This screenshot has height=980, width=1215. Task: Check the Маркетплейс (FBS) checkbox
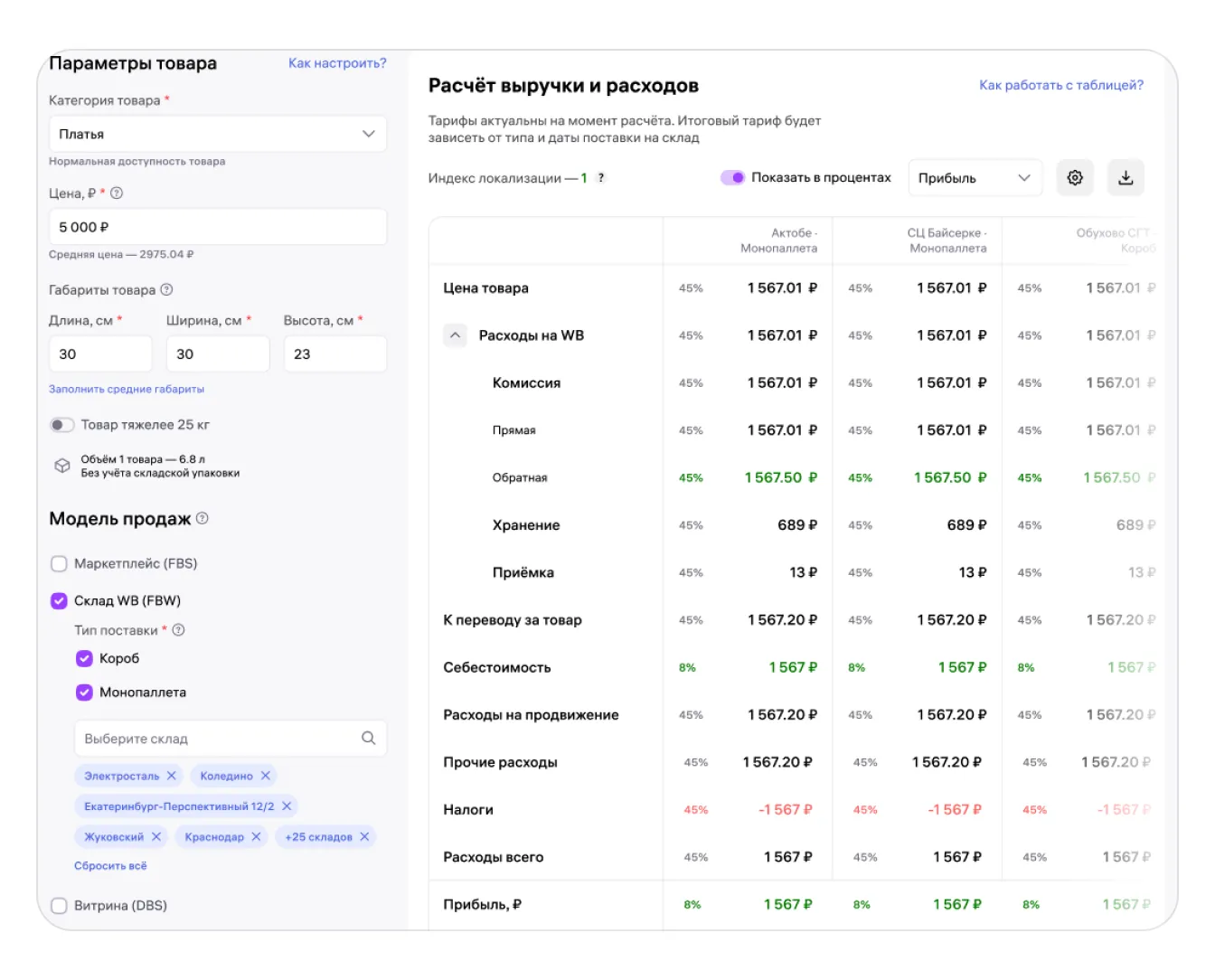point(60,564)
